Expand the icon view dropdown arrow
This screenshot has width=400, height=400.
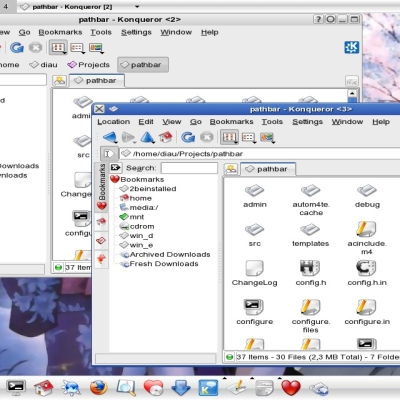pyautogui.click(x=236, y=143)
